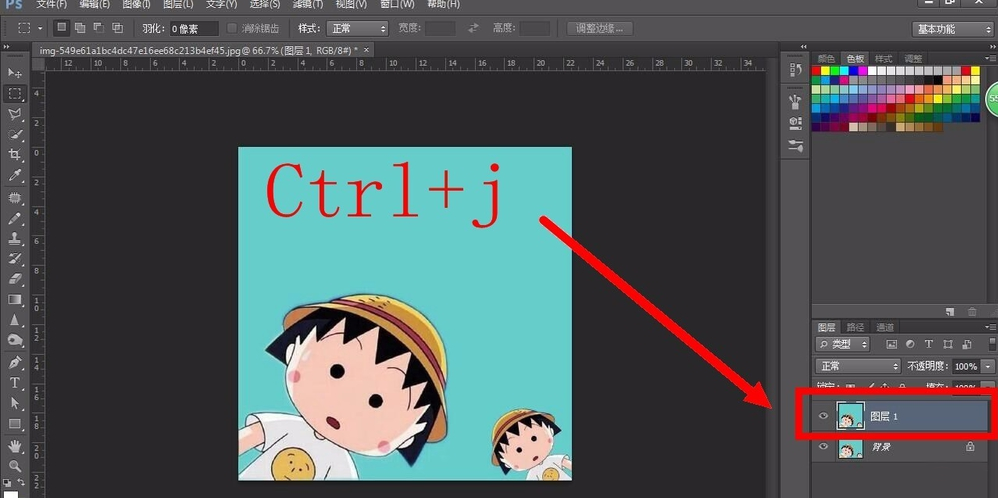This screenshot has width=998, height=498.
Task: Switch to the 通道 tab
Action: (x=885, y=327)
